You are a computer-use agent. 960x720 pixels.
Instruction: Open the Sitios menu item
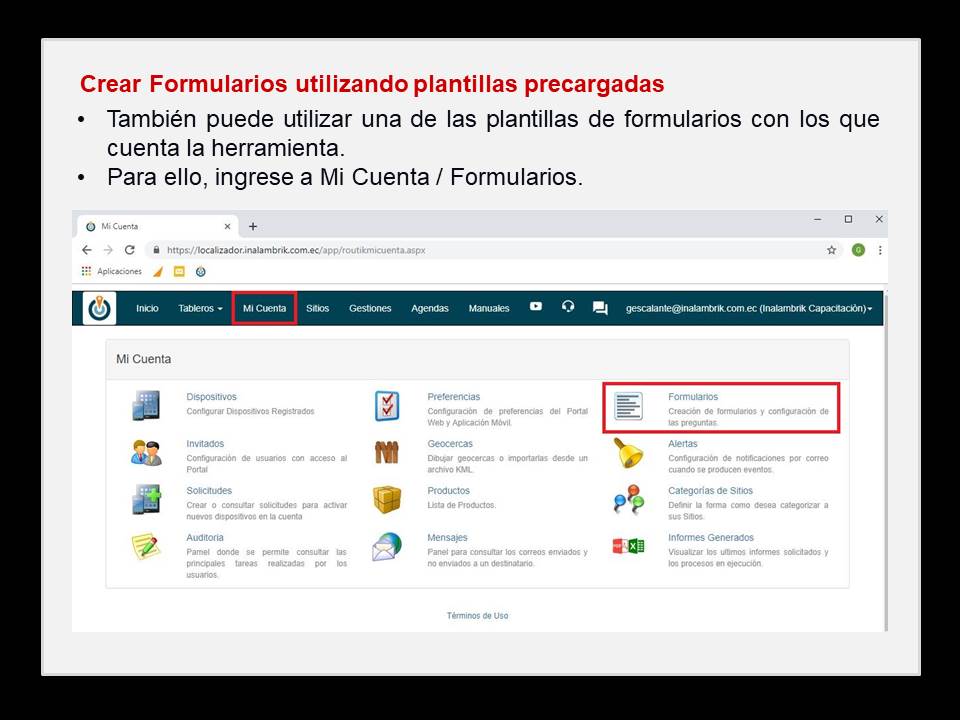click(x=318, y=308)
